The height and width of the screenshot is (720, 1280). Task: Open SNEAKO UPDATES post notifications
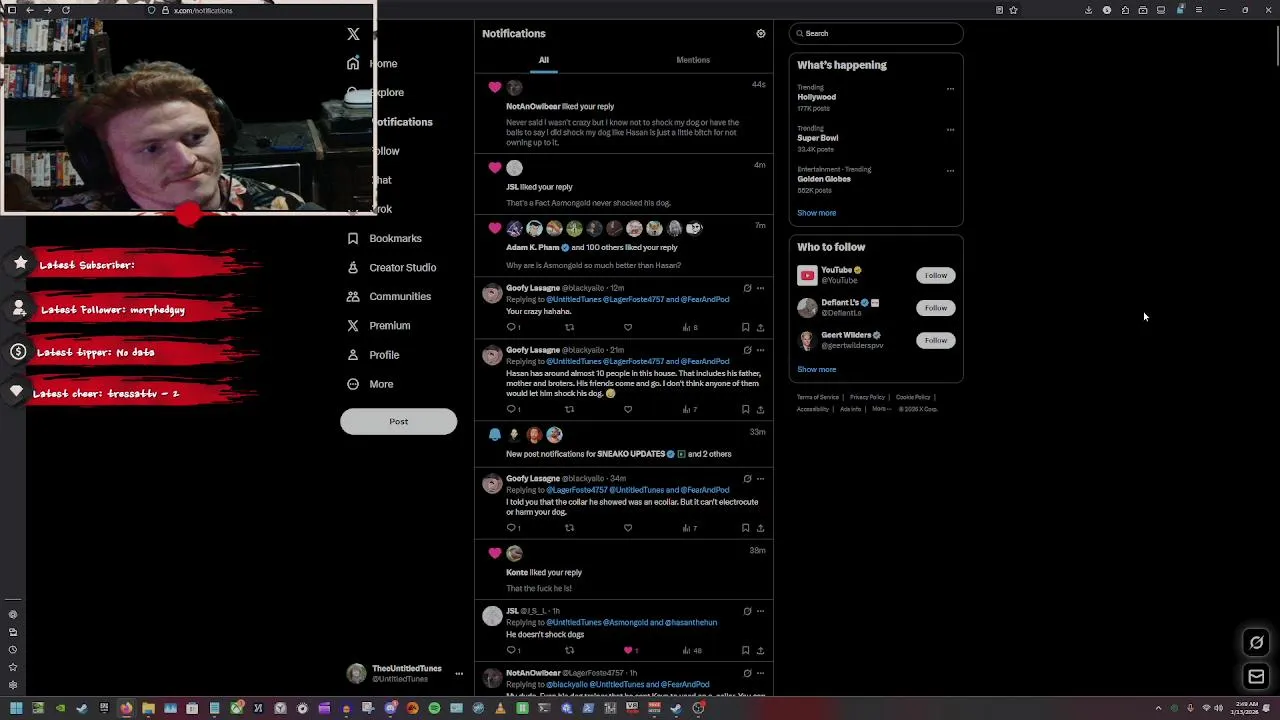click(x=624, y=443)
